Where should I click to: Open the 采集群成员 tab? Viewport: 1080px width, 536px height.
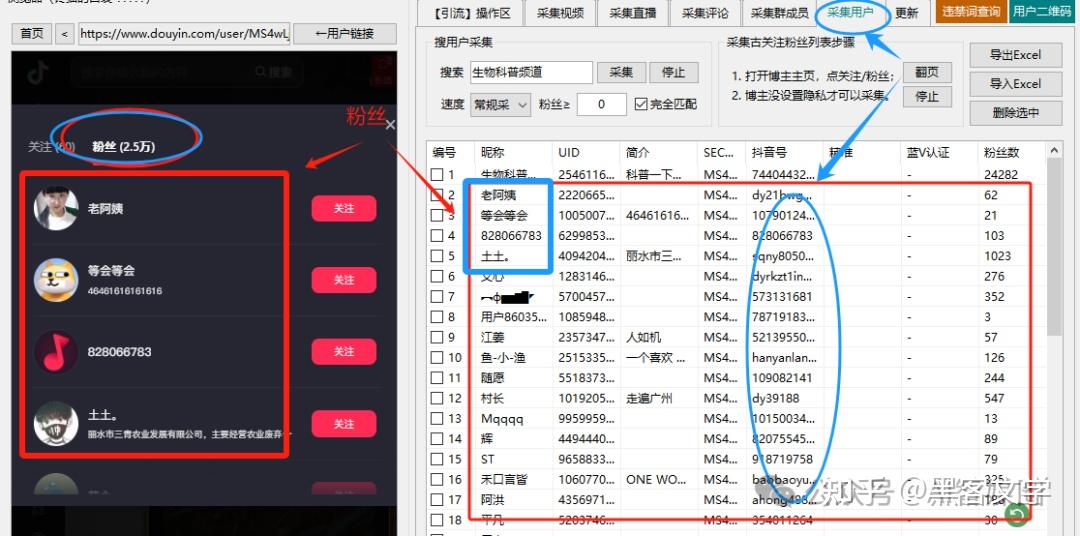click(780, 12)
